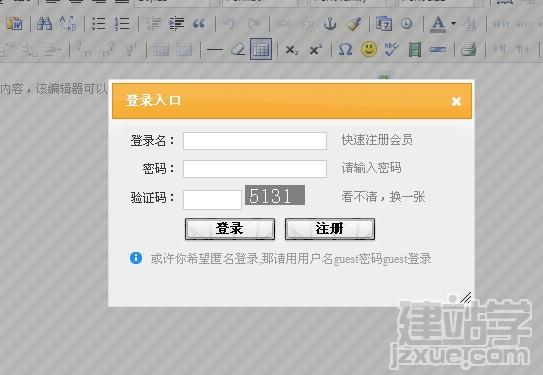This screenshot has width=543, height=375.
Task: Apply superscript formatting
Action: click(x=315, y=50)
